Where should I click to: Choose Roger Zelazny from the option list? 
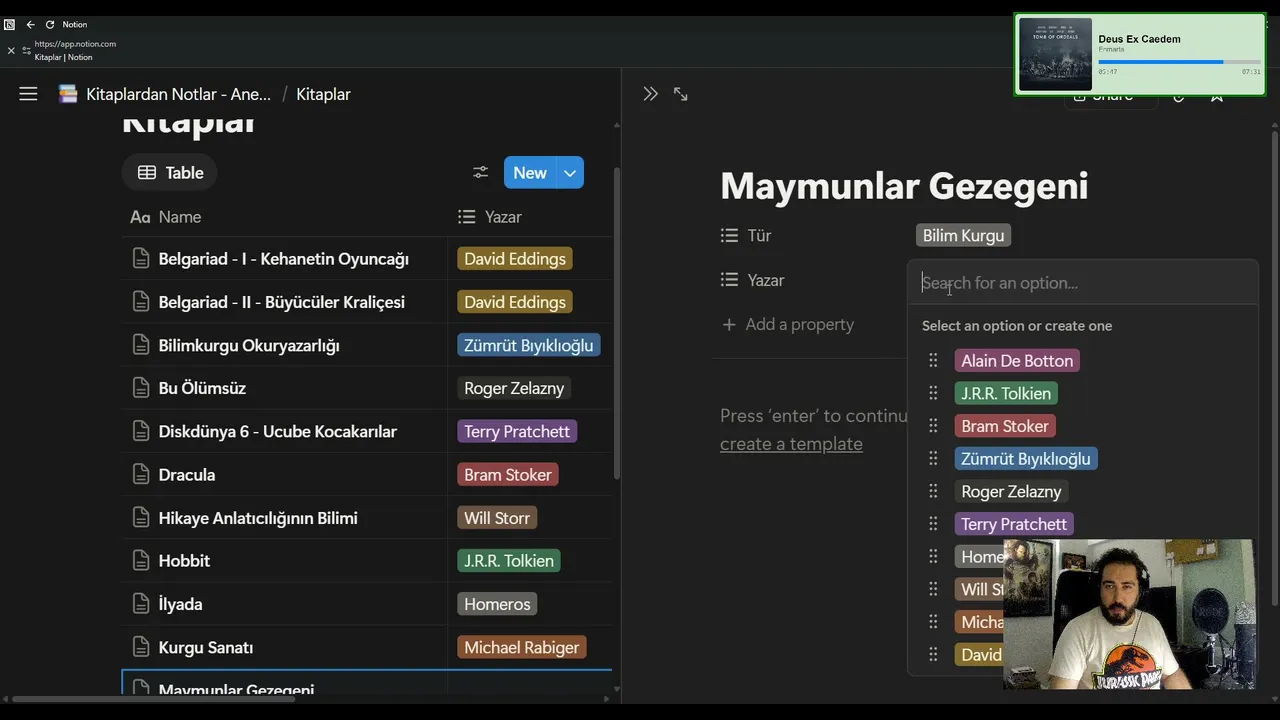pyautogui.click(x=1011, y=491)
